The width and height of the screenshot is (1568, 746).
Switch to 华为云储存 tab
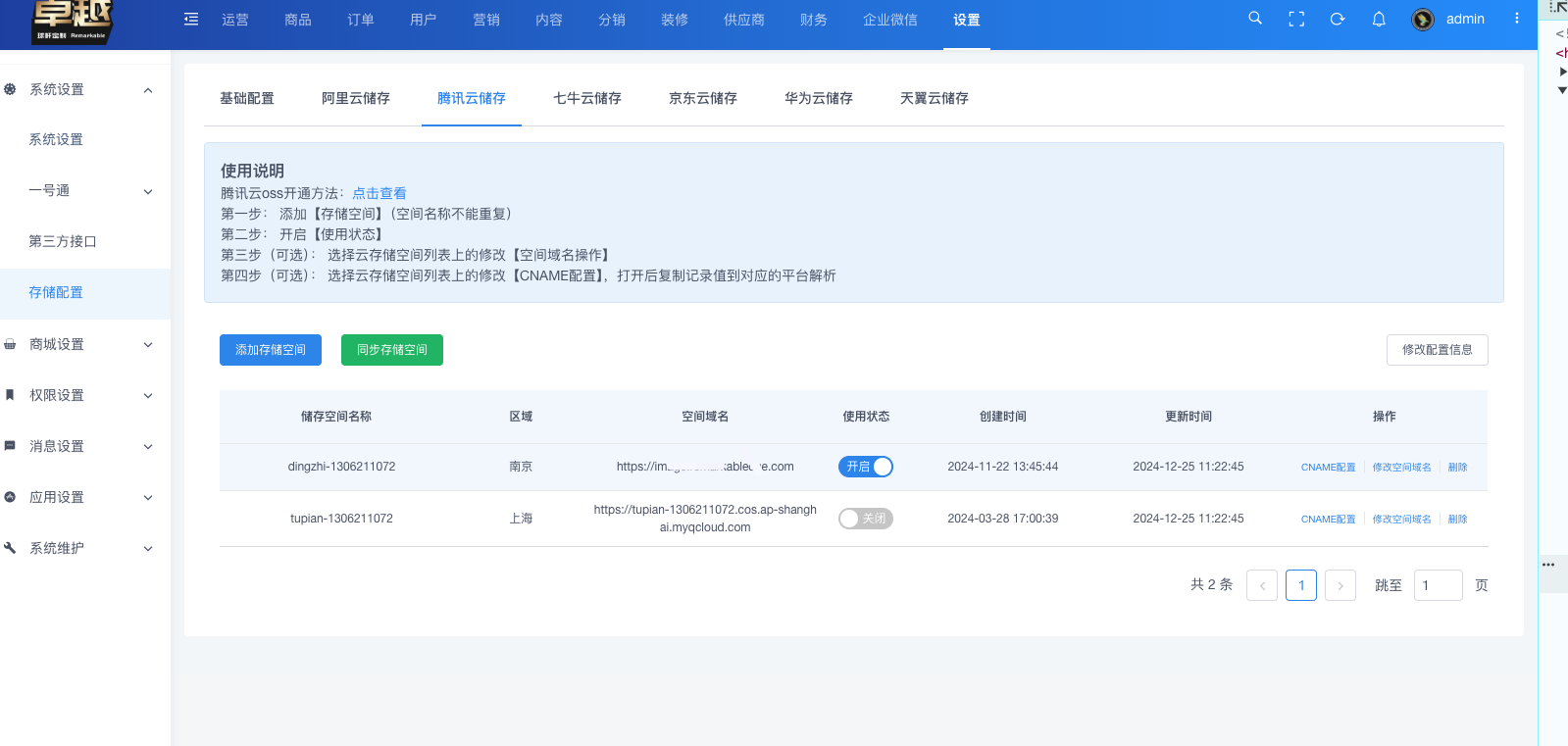(x=819, y=98)
